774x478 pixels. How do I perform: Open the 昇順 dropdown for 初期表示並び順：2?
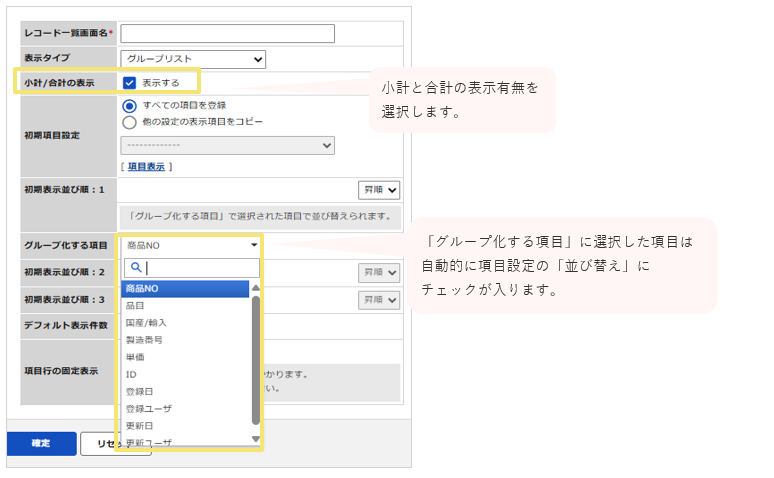coord(379,273)
